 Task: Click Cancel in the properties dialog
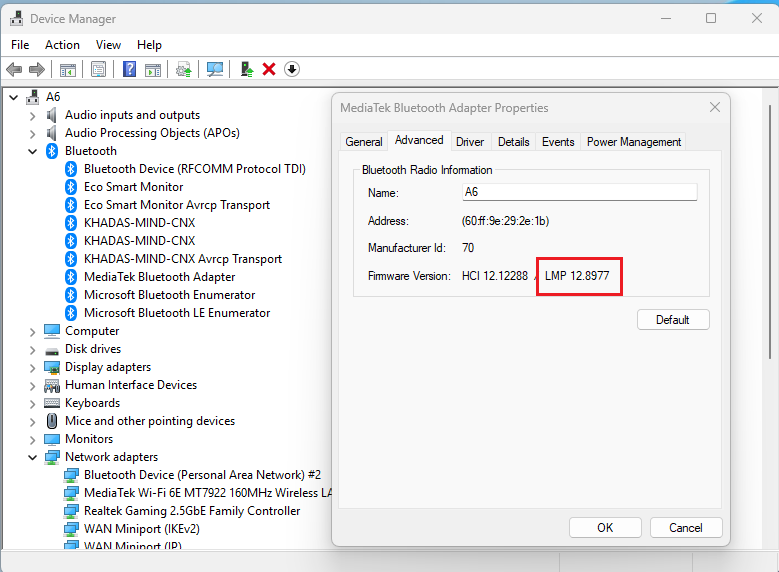click(x=686, y=527)
